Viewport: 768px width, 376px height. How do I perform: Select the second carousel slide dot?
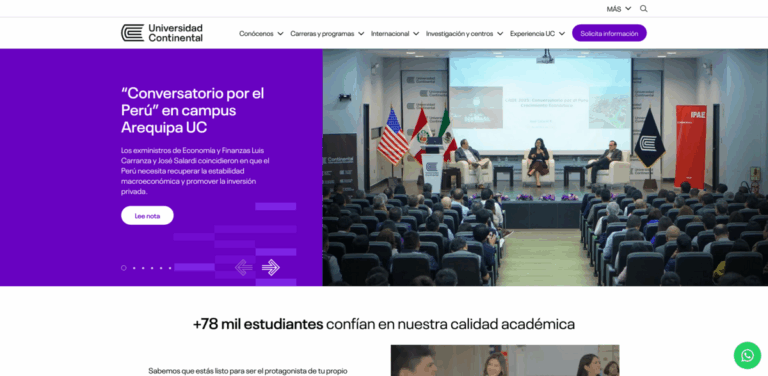(x=134, y=268)
